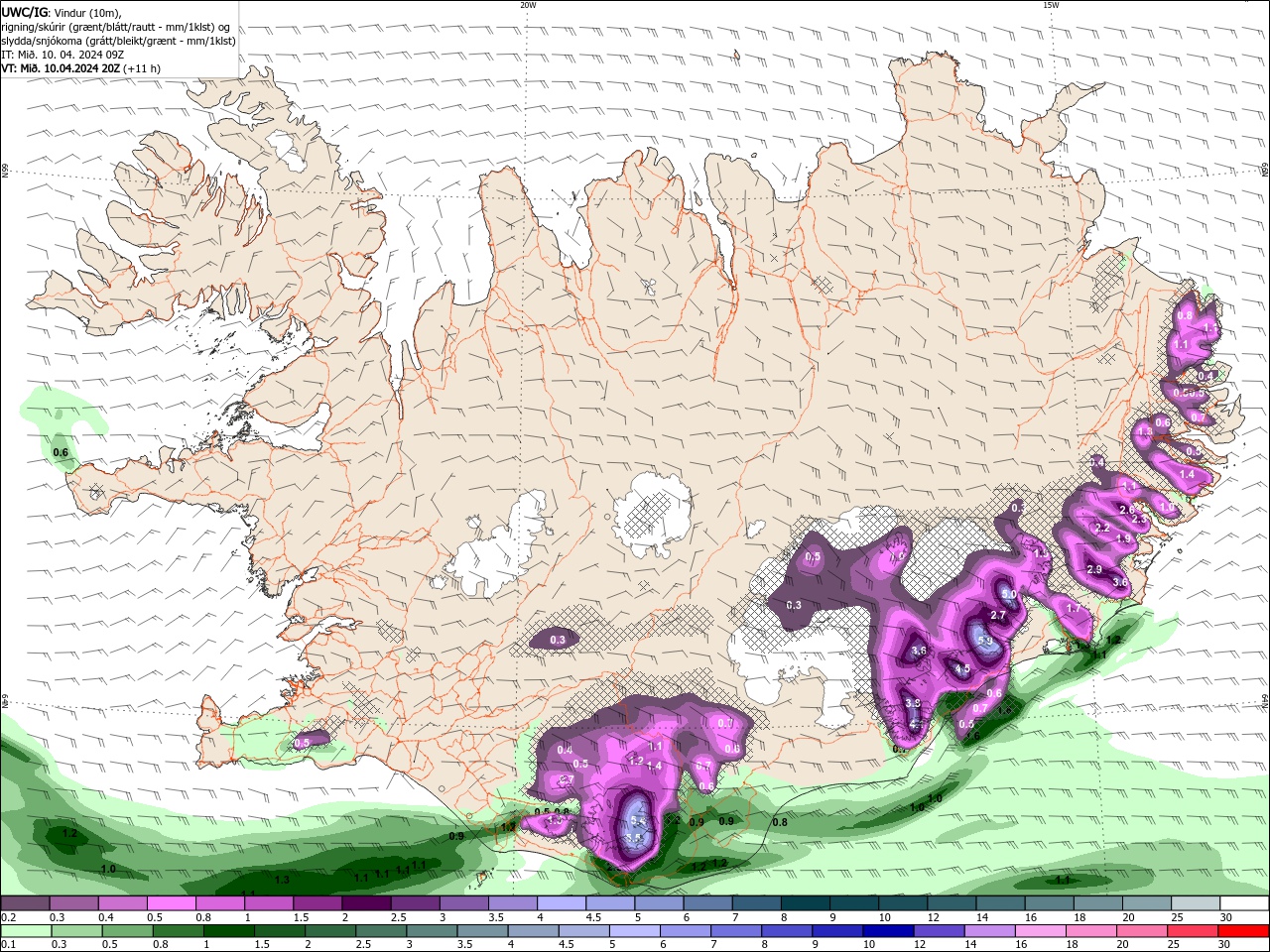This screenshot has height=952, width=1270.
Task: Click the 2.2 value in east fjords snow area
Action: click(1102, 529)
